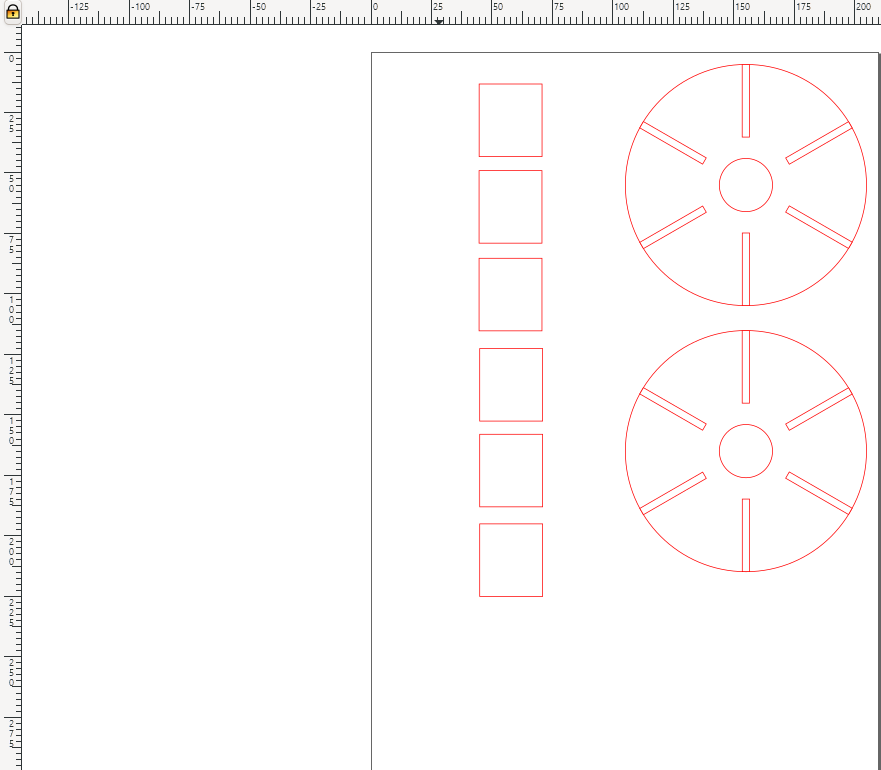881x770 pixels.
Task: Select upper wheel's upper-right diagonal slot
Action: 819,143
